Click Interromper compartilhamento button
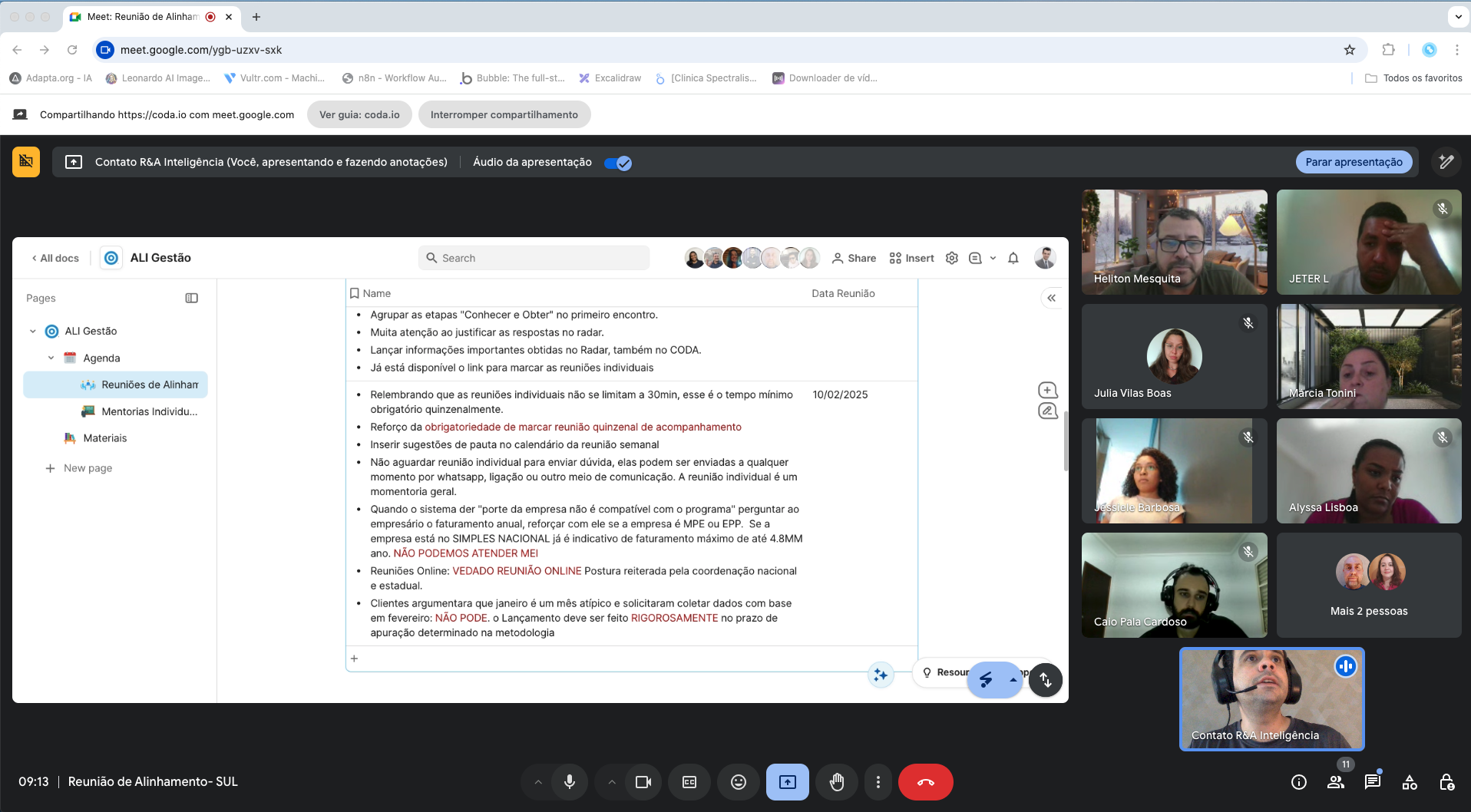Screen dimensions: 1471x812 504,114
